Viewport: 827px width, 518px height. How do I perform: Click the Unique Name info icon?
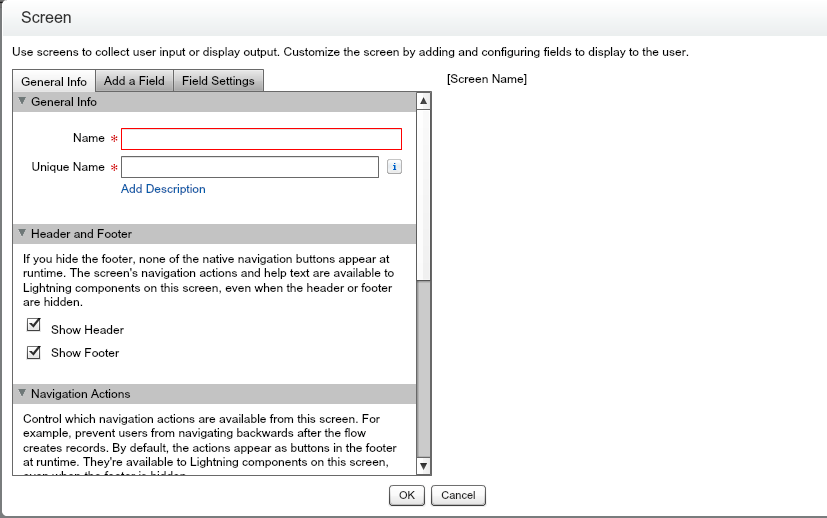[394, 167]
